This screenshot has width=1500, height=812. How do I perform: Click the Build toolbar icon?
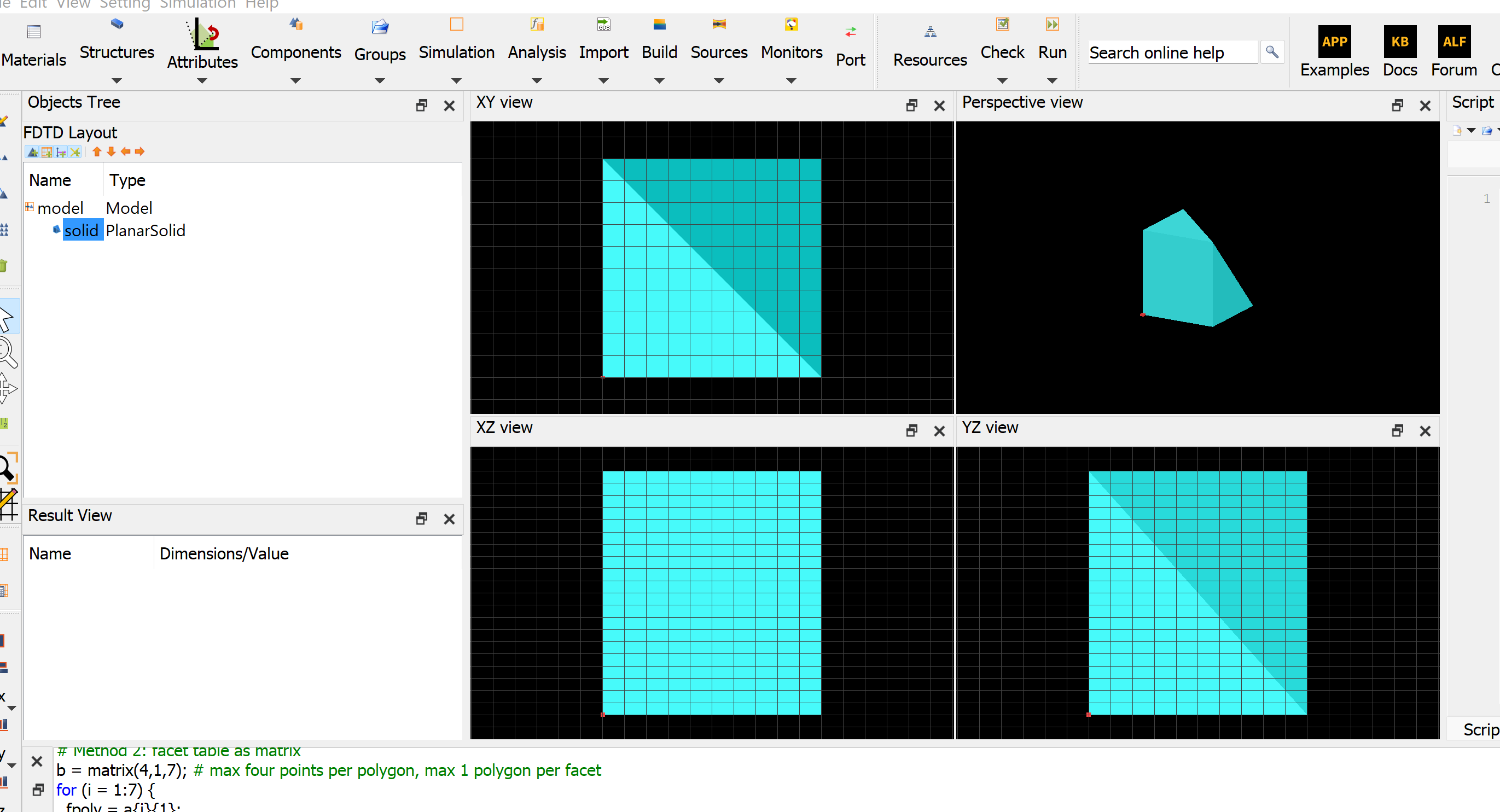(659, 24)
